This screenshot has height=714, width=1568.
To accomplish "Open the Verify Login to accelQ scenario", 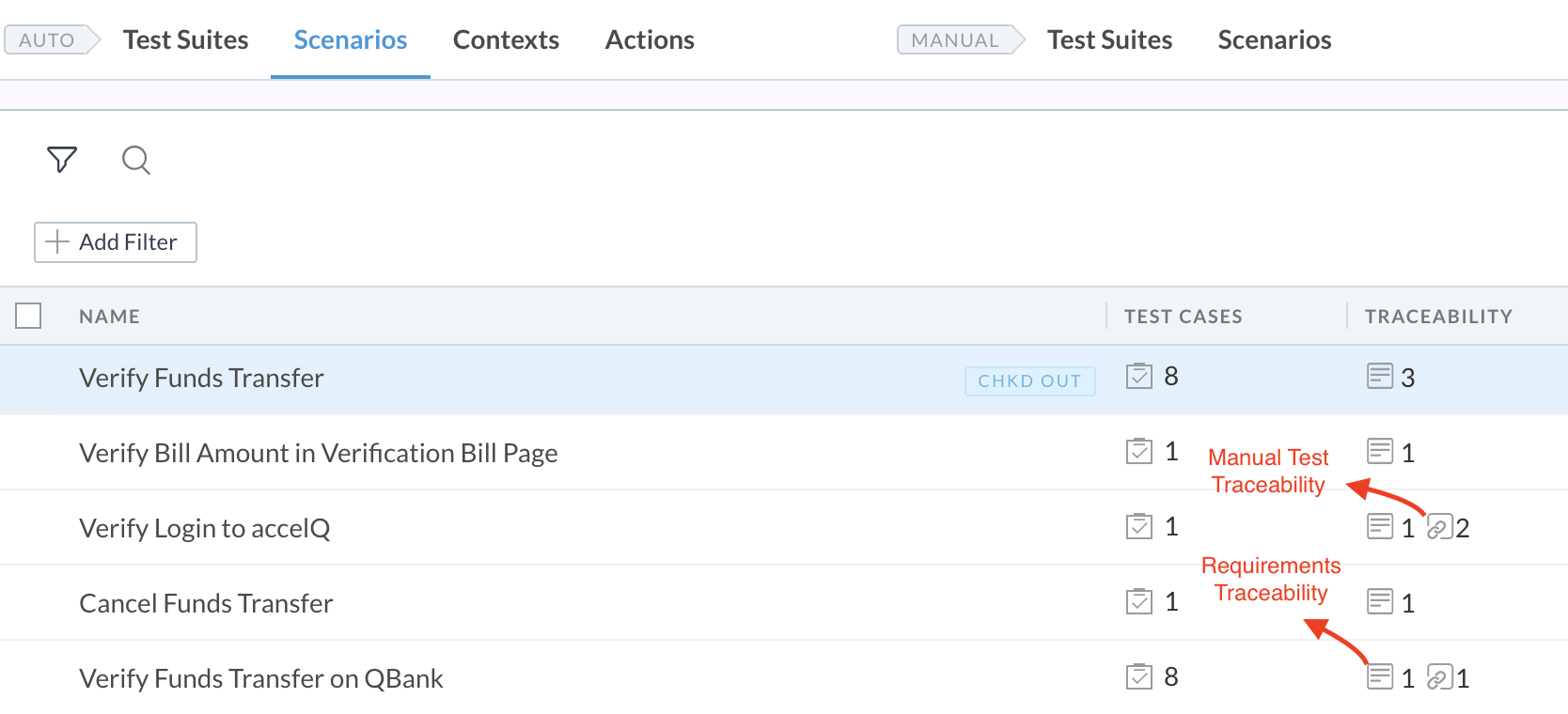I will 205,528.
